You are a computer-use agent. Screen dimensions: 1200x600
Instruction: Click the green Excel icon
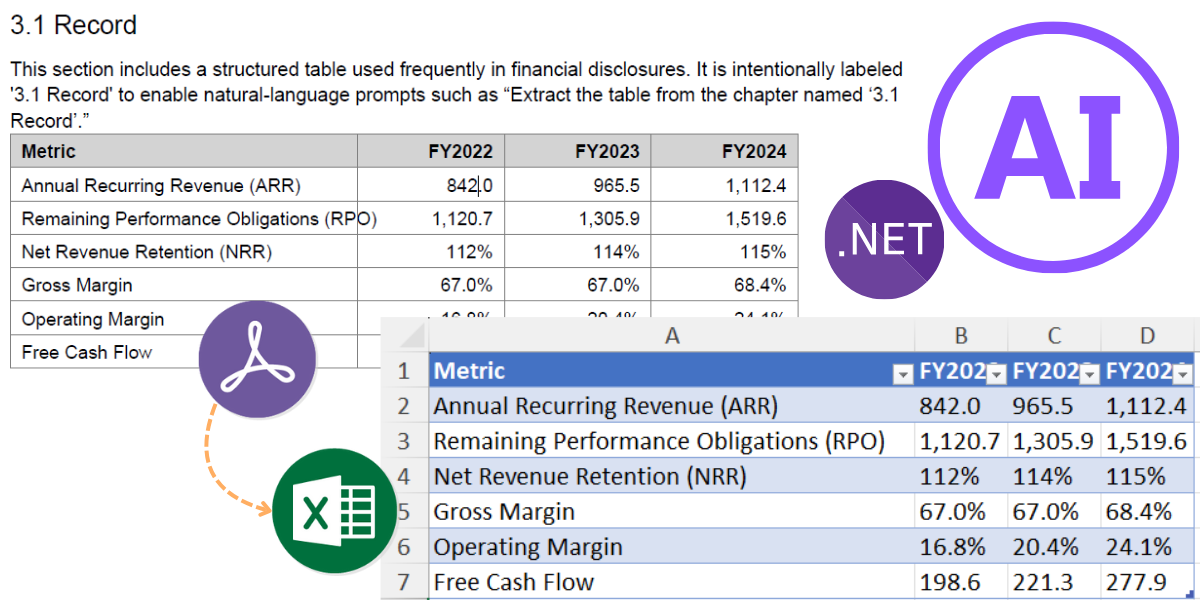[x=336, y=512]
